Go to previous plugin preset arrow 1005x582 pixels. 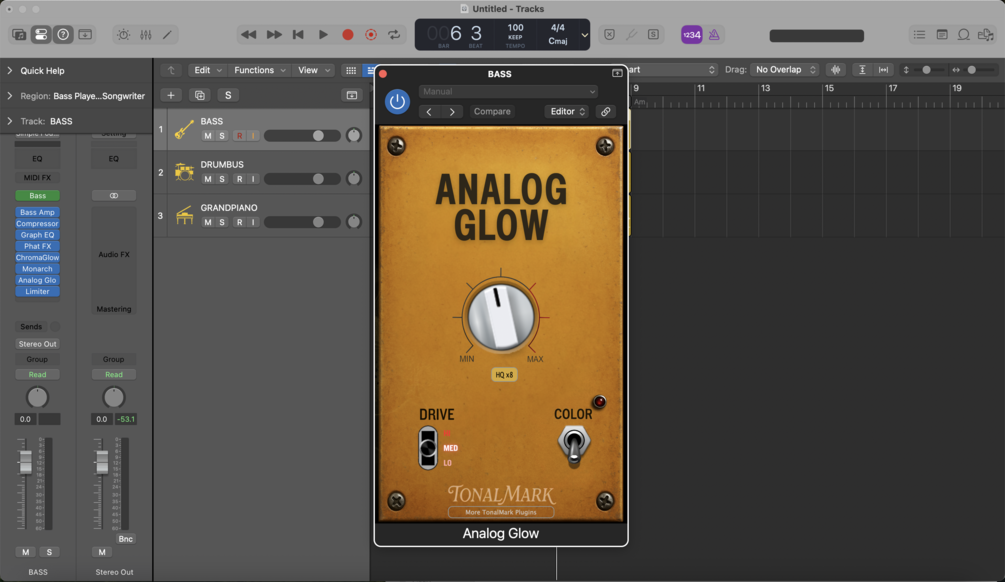(x=429, y=112)
